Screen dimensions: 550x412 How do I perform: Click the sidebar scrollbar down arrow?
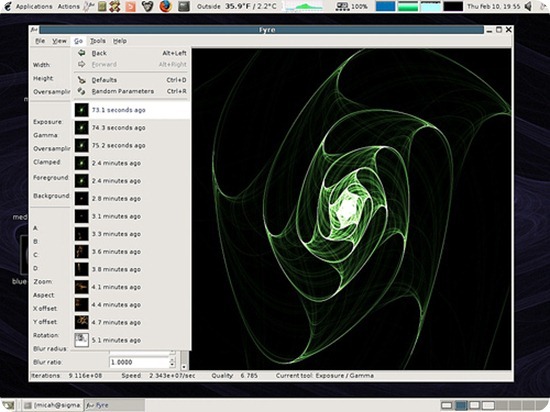(184, 367)
